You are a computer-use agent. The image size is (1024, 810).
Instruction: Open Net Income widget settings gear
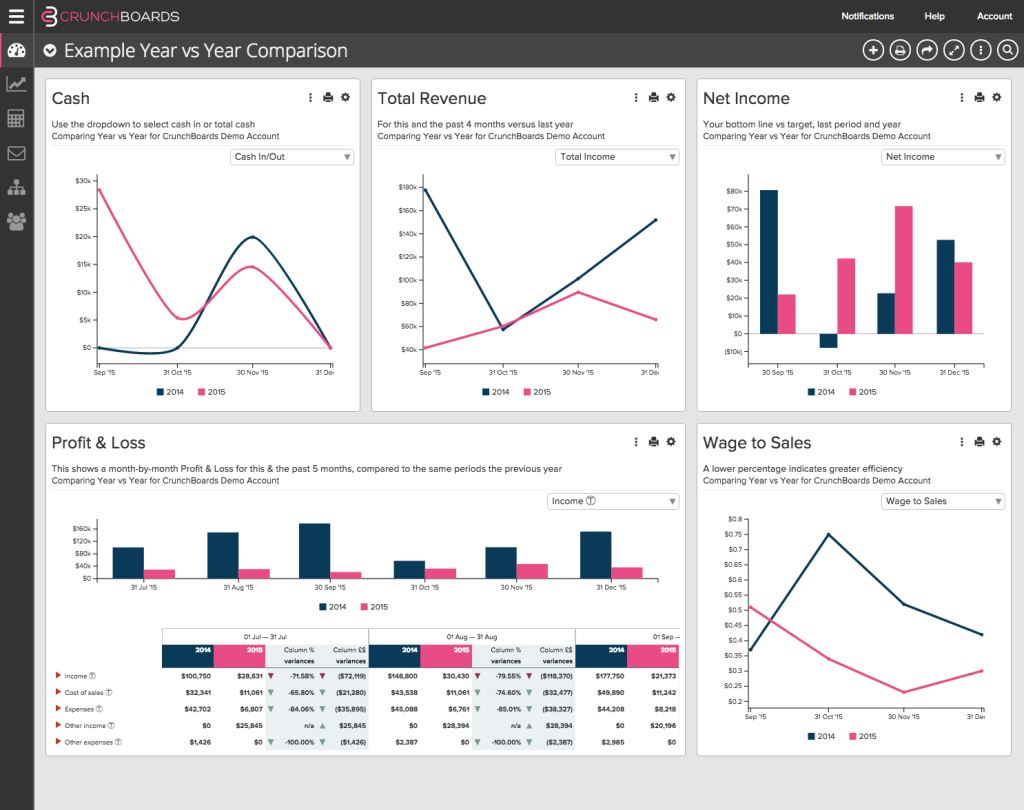coord(997,97)
